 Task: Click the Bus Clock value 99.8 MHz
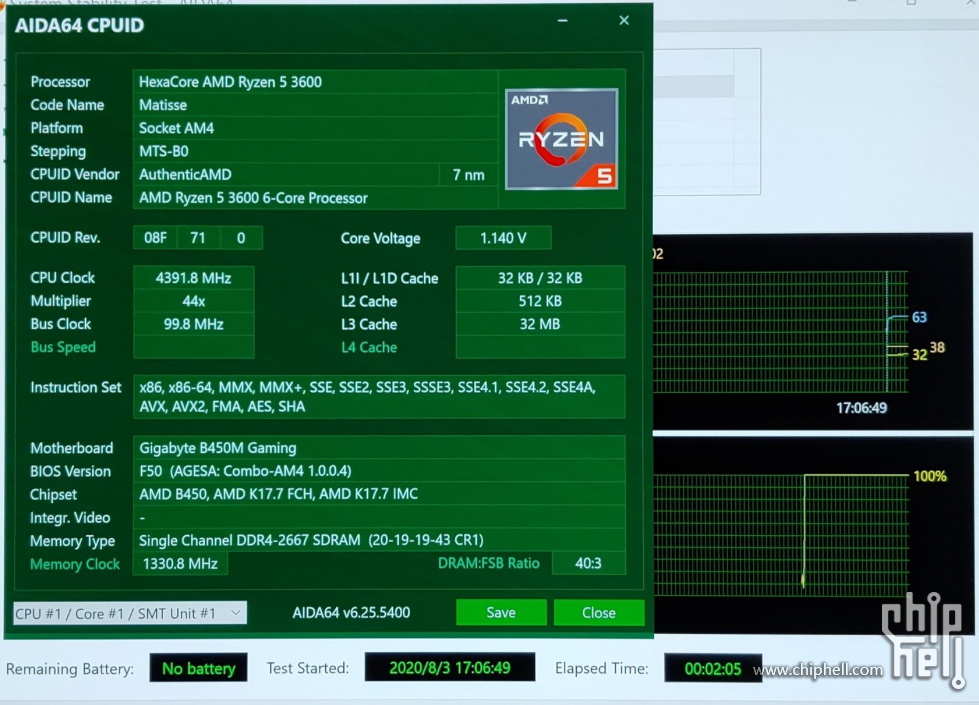click(194, 324)
